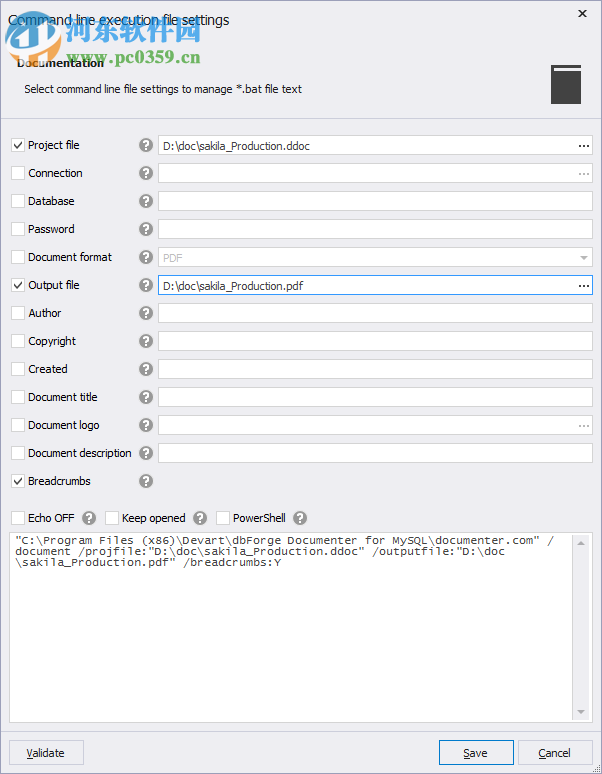Show help for Echo OFF option

tap(89, 518)
